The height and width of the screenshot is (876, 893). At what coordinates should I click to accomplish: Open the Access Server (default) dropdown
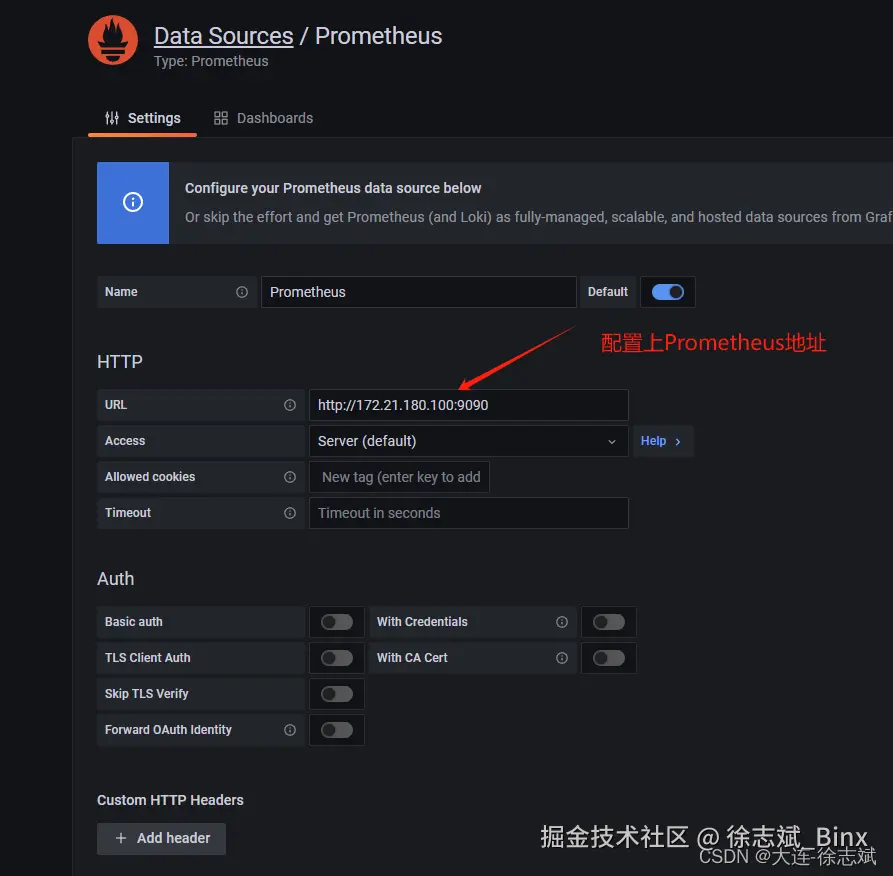point(469,441)
